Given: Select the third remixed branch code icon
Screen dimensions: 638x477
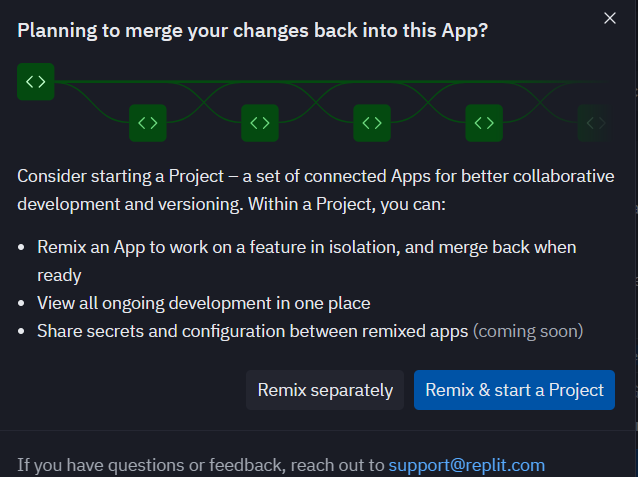Looking at the screenshot, I should point(372,123).
